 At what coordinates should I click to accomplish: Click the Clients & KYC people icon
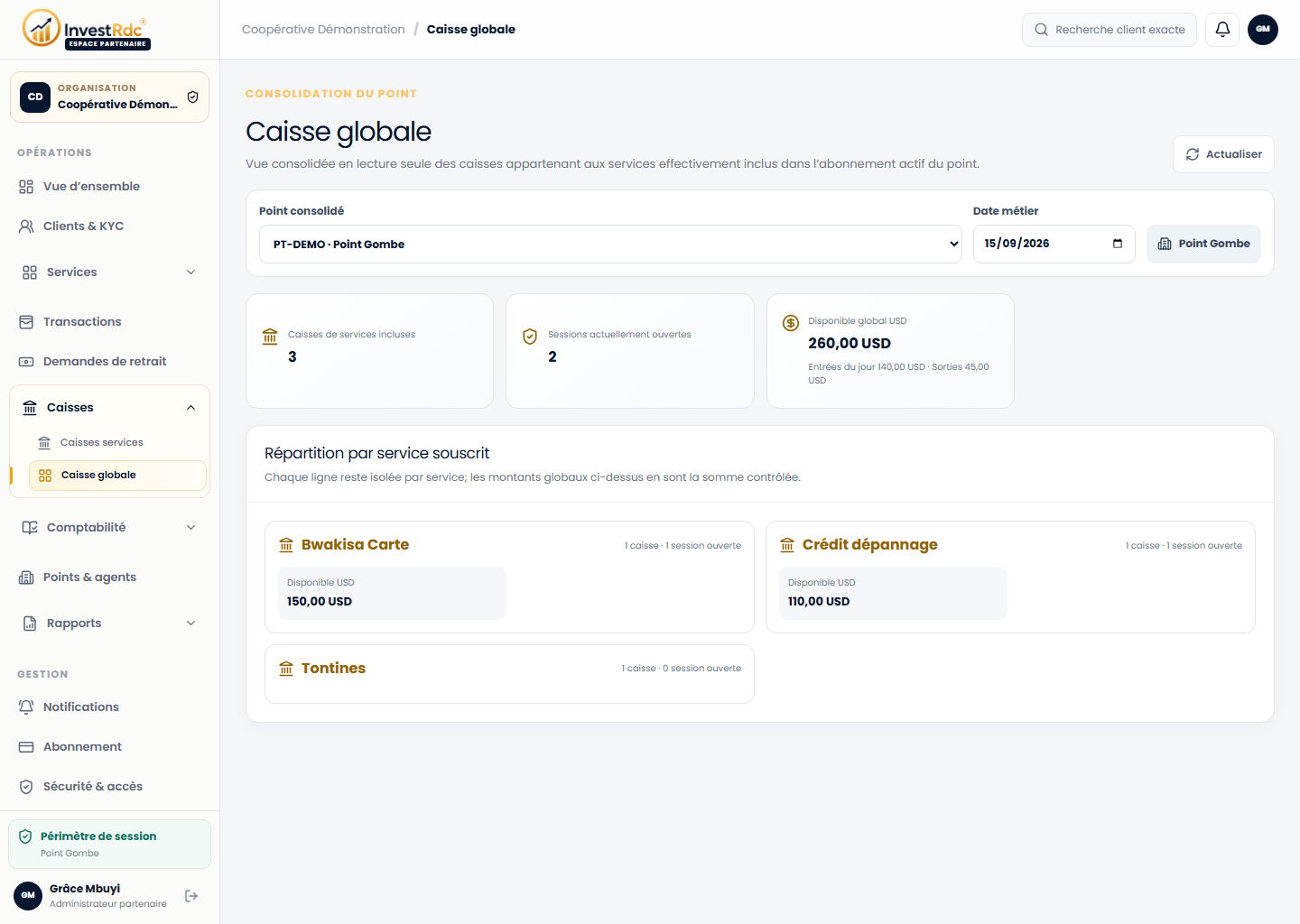point(26,226)
